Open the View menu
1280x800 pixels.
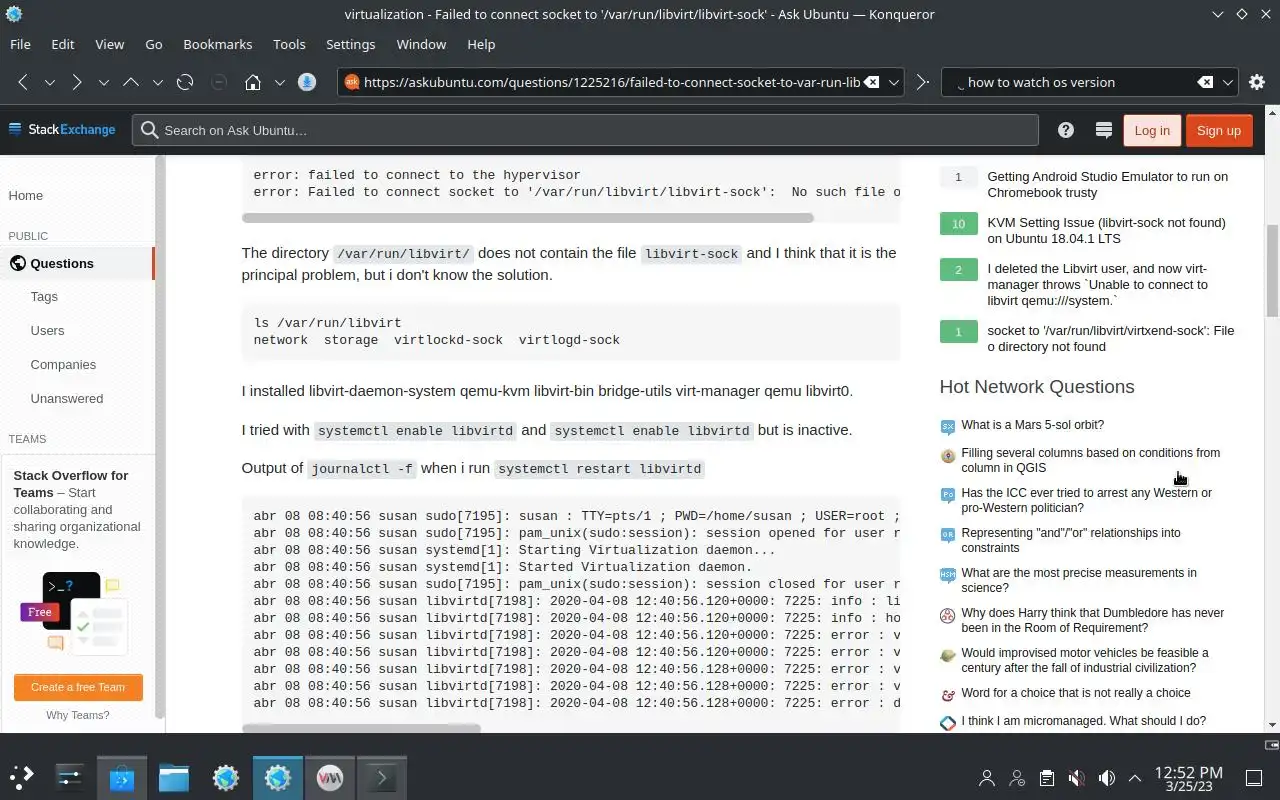coord(110,44)
